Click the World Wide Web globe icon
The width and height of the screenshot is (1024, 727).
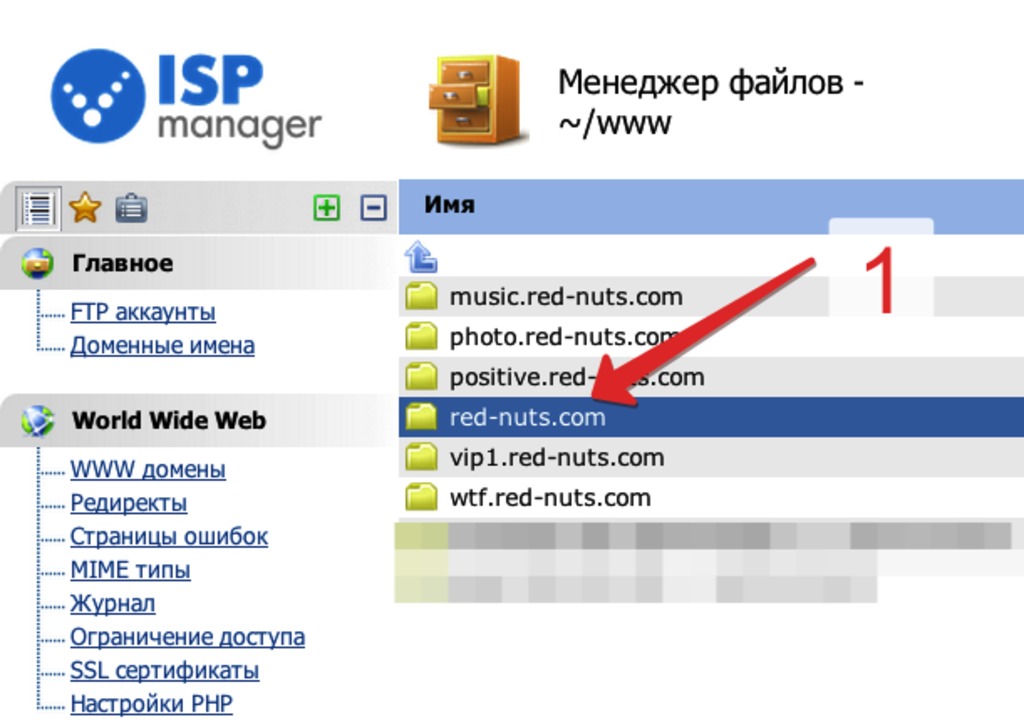tap(38, 421)
